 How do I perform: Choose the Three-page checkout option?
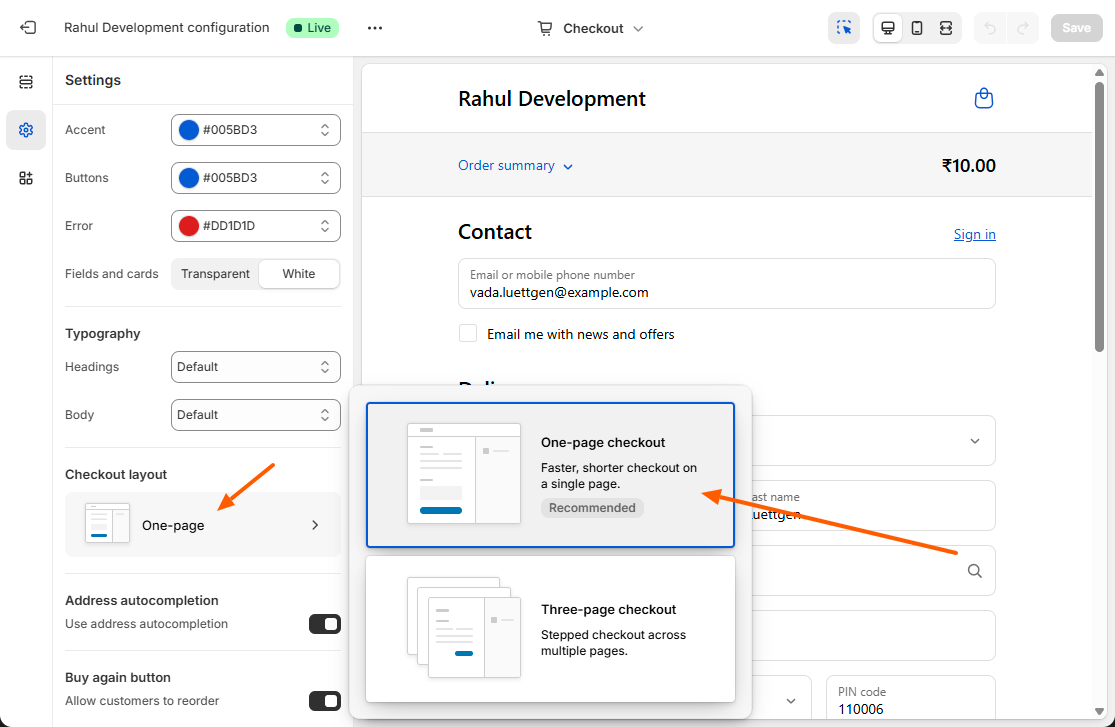click(550, 629)
